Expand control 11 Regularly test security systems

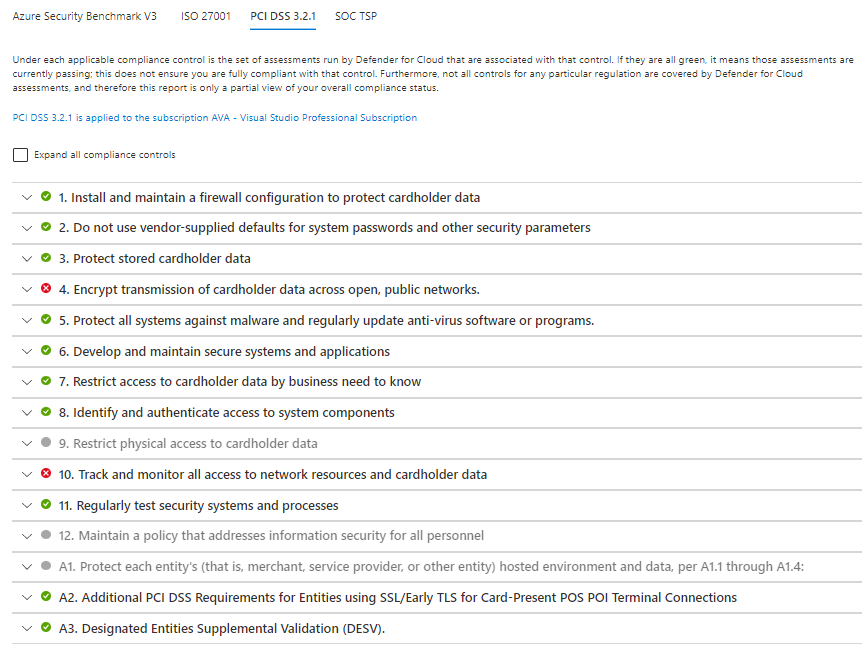click(x=27, y=505)
